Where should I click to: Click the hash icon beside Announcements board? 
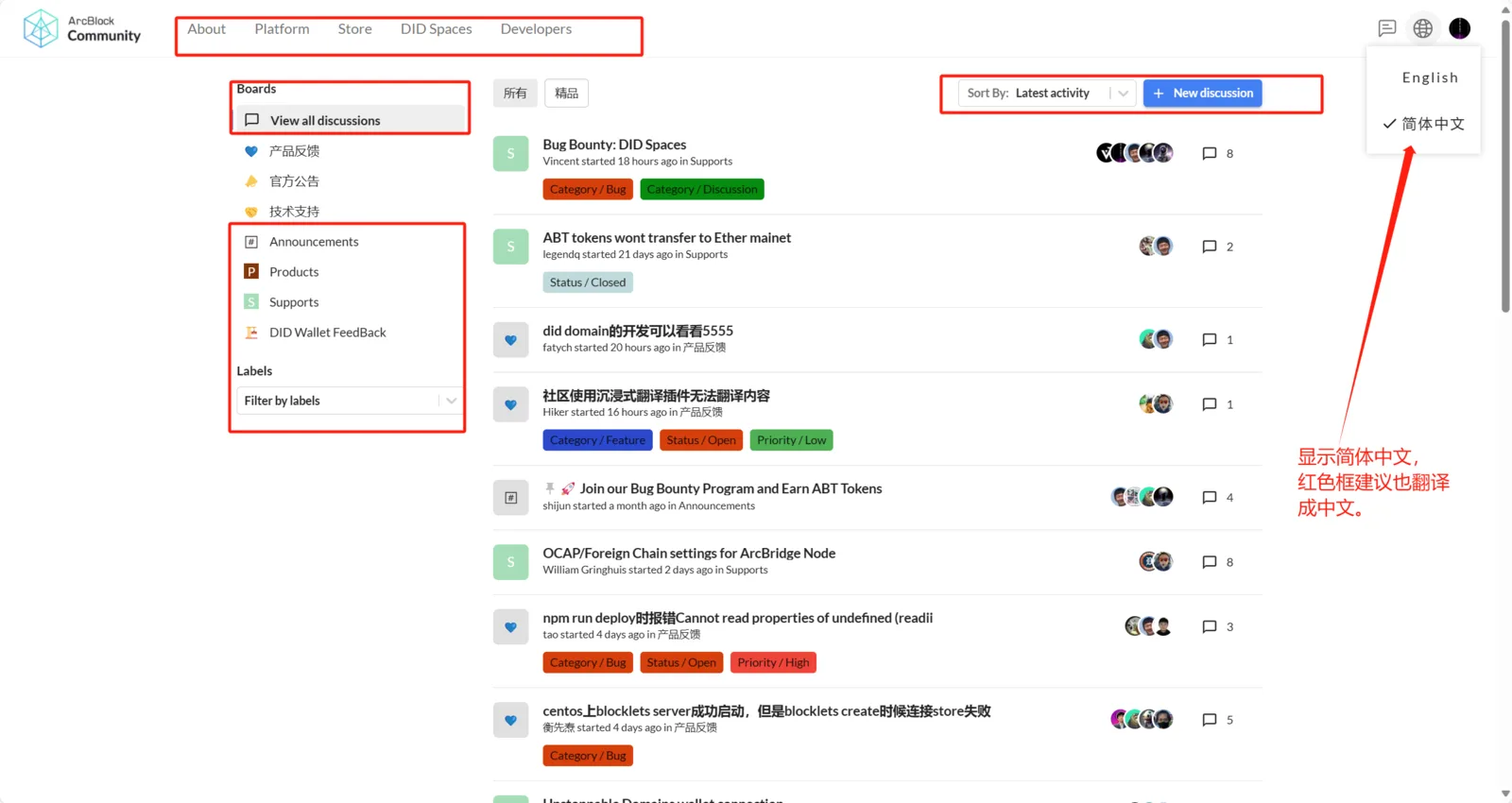pos(251,242)
